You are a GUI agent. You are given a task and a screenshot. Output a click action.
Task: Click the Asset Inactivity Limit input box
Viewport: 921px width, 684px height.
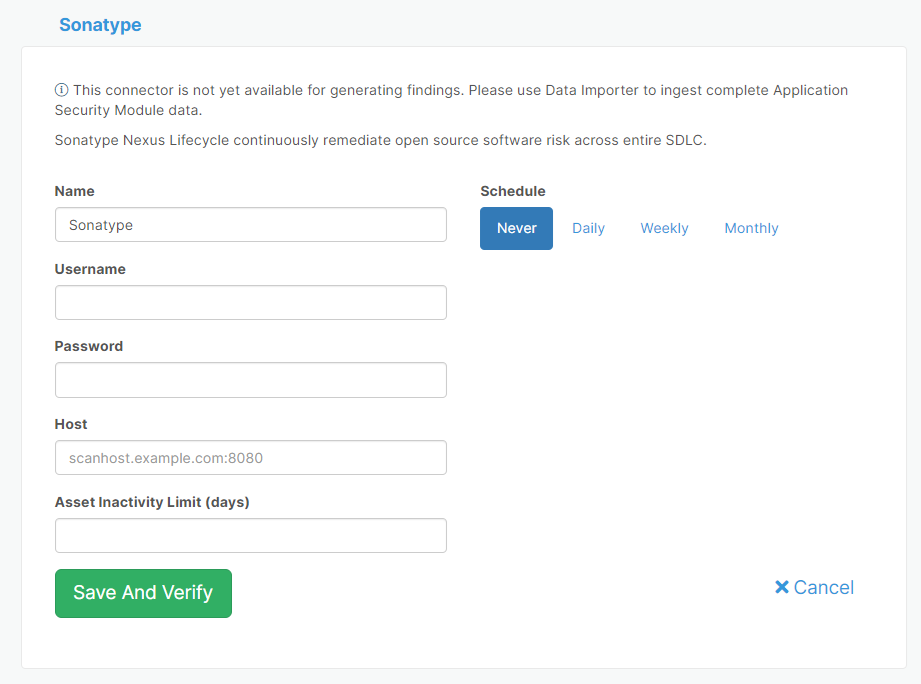pyautogui.click(x=250, y=536)
